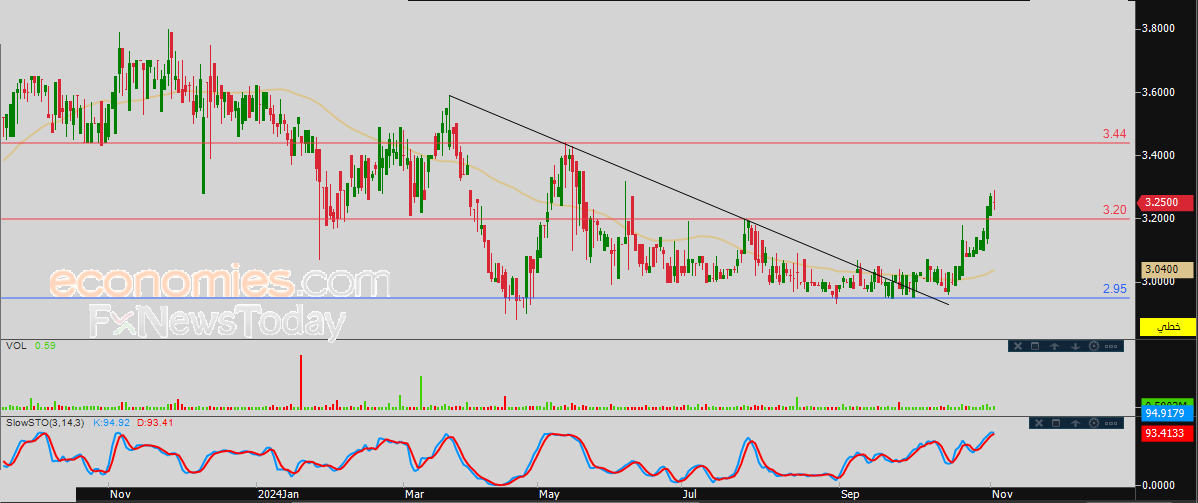Close the SlowSTO indicator panel

coord(1039,423)
